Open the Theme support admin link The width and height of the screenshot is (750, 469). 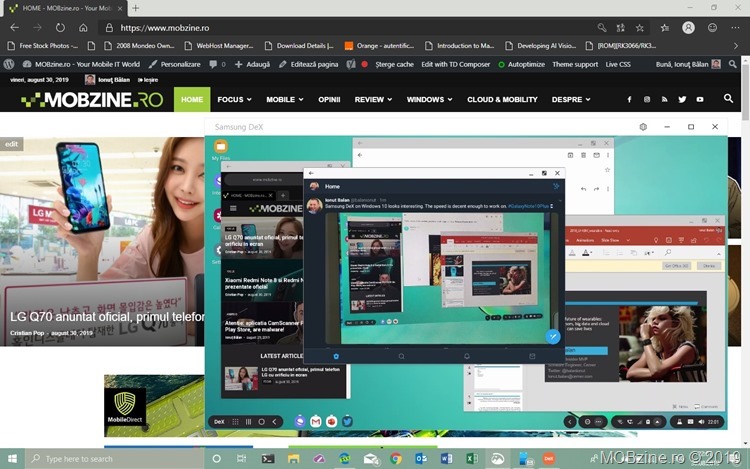pyautogui.click(x=575, y=64)
